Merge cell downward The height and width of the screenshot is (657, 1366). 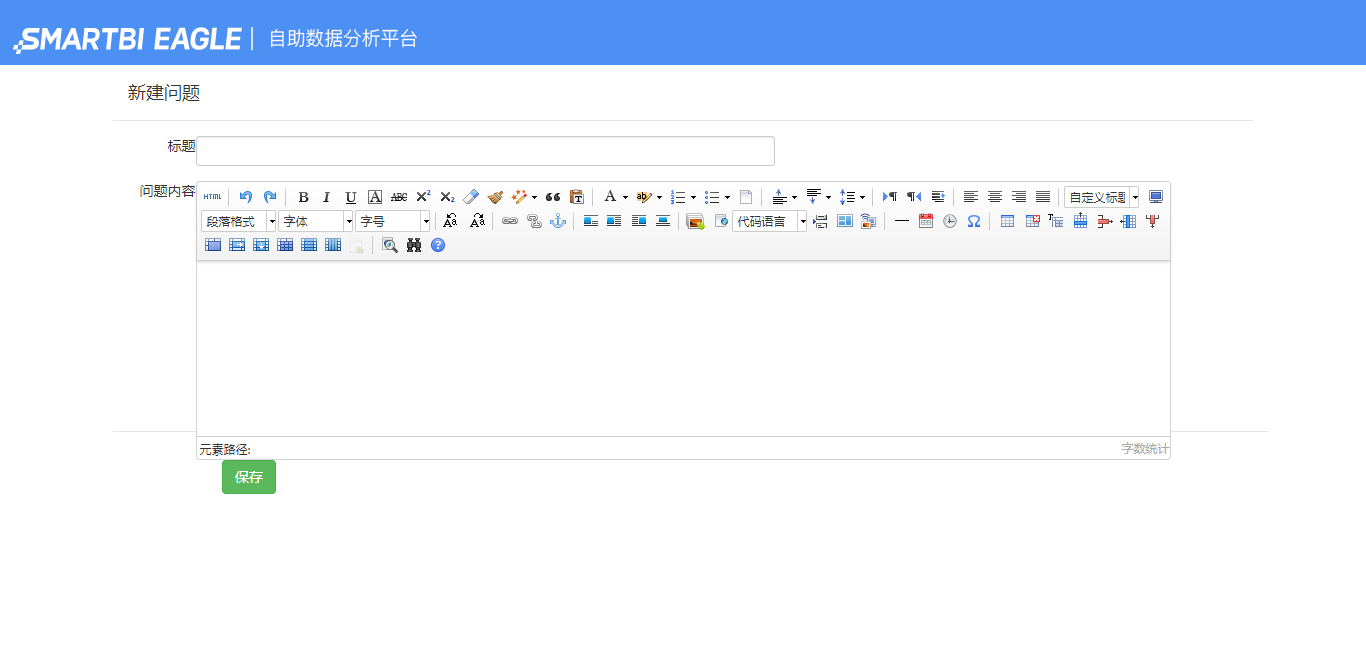261,245
